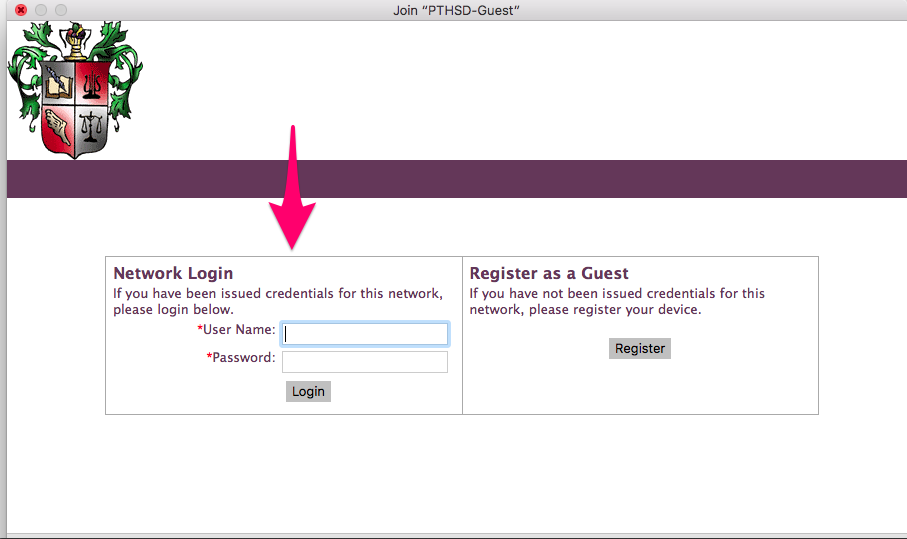Click the greyed-out minimize window button

(x=41, y=10)
